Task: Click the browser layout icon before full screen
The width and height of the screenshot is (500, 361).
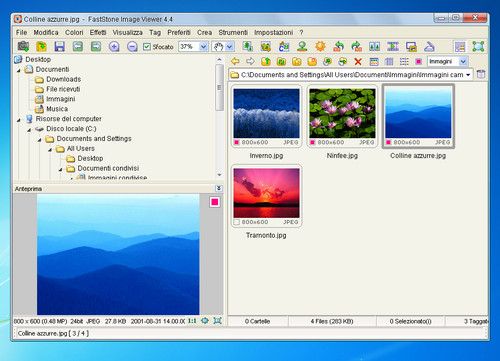Action: tap(460, 46)
